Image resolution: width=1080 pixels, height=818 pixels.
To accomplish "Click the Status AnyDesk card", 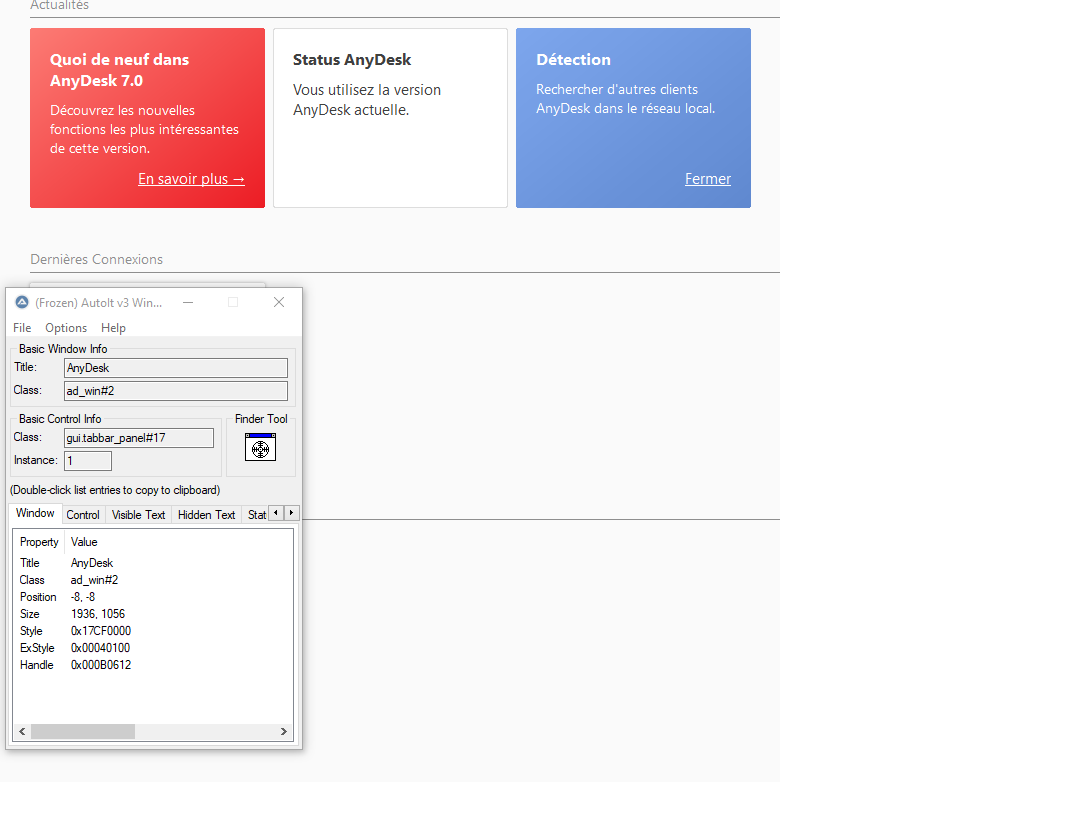I will 391,118.
